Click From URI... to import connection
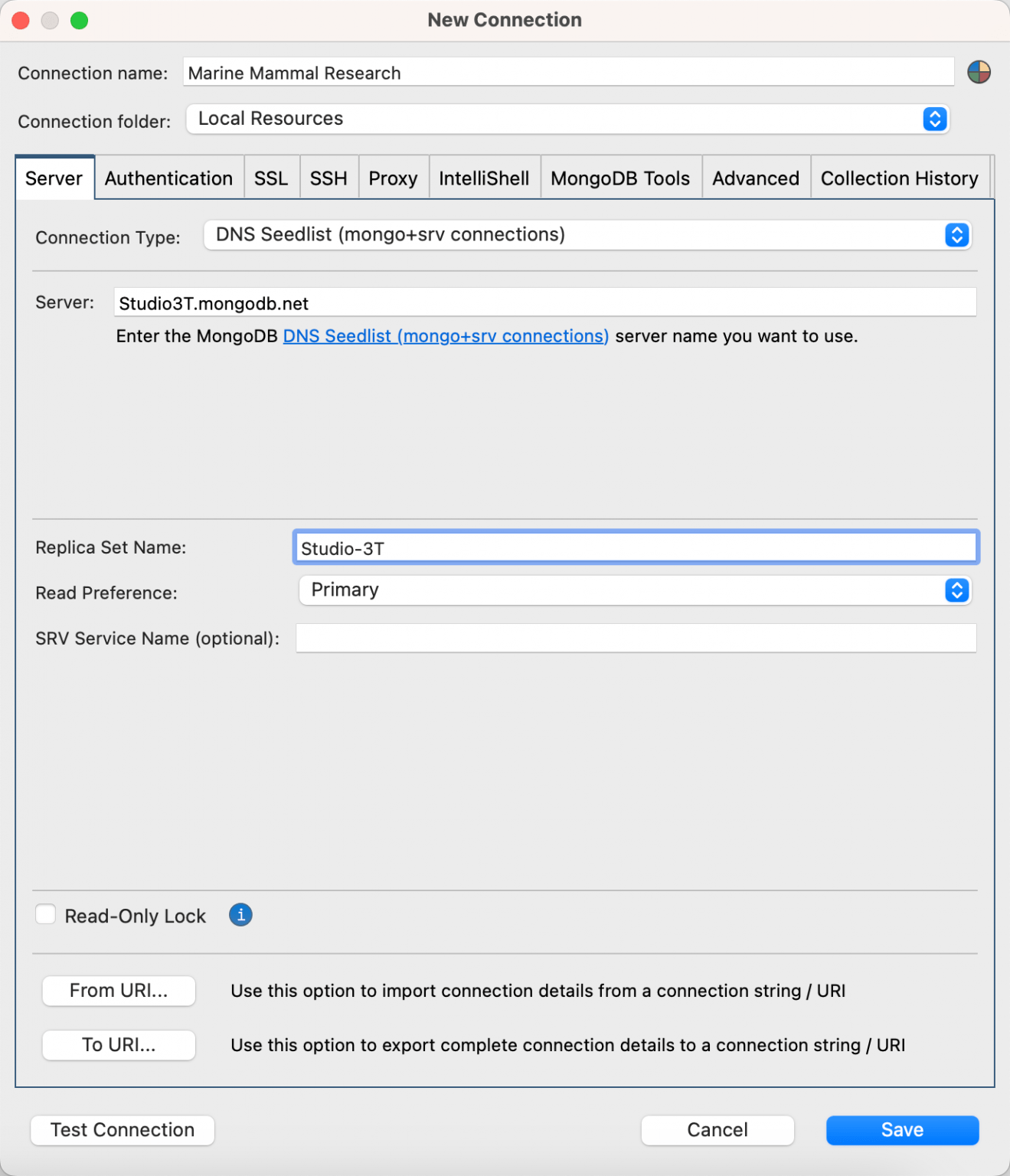Screen dimensions: 1010x1176 tap(119, 991)
